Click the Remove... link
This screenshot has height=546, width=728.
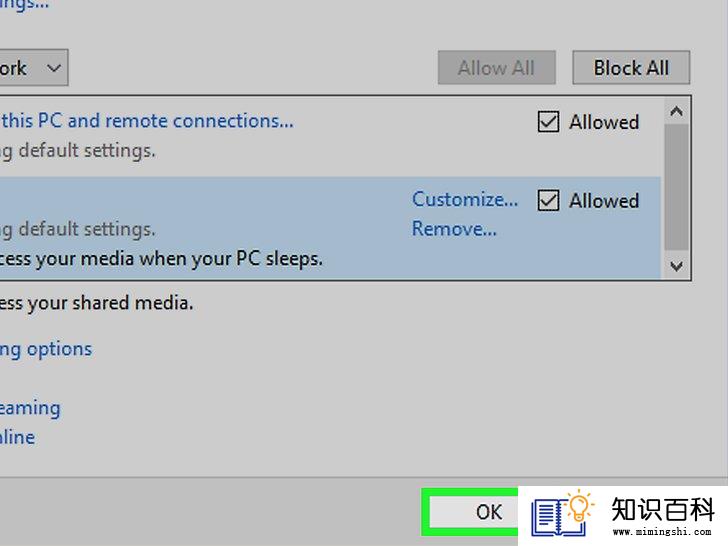click(x=454, y=229)
